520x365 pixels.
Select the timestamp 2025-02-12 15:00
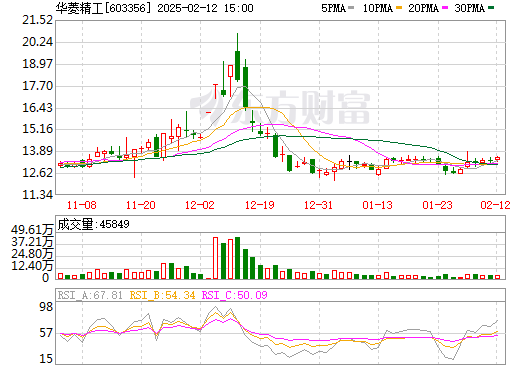tap(205, 8)
